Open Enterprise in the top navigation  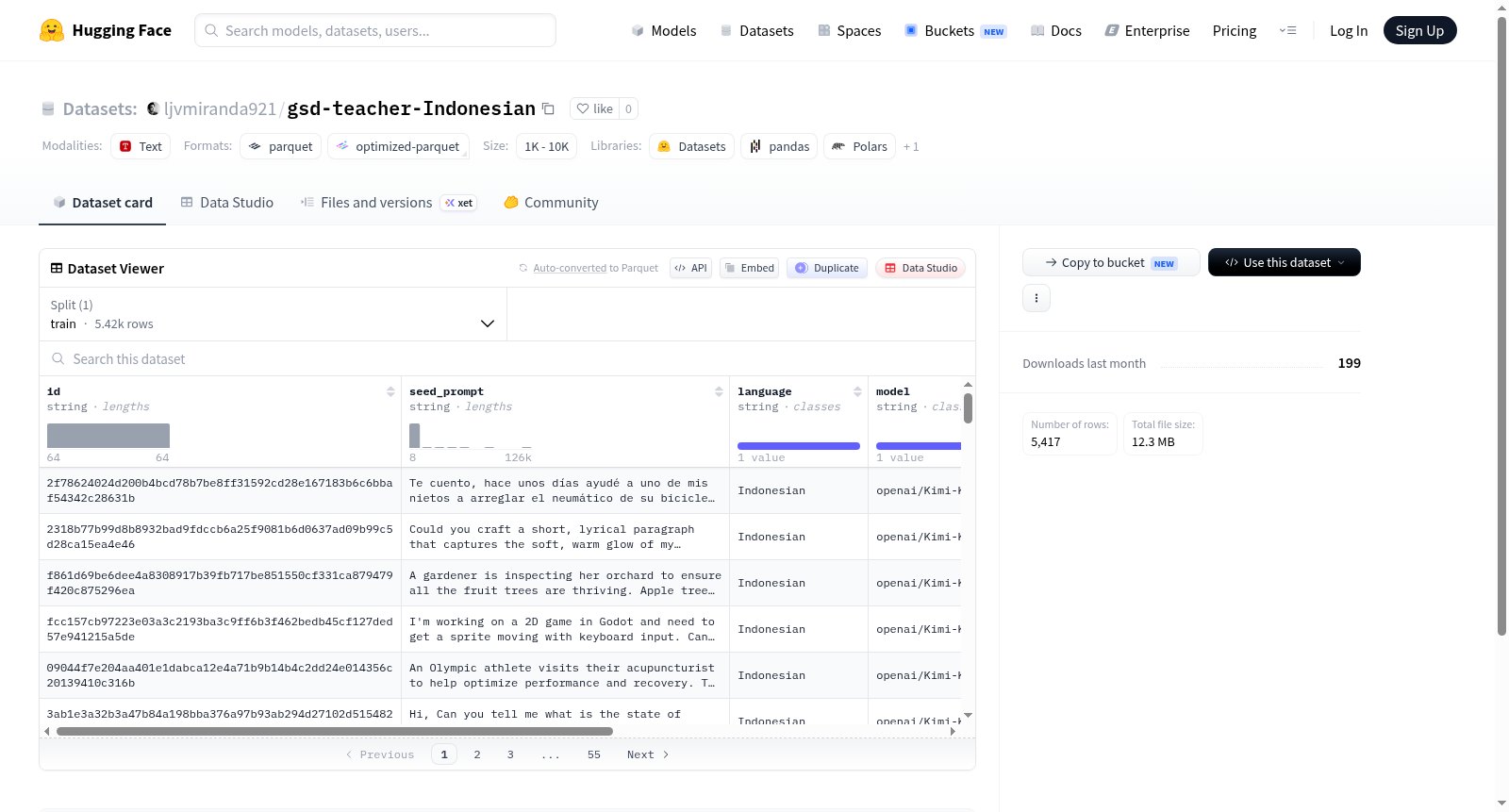1147,30
